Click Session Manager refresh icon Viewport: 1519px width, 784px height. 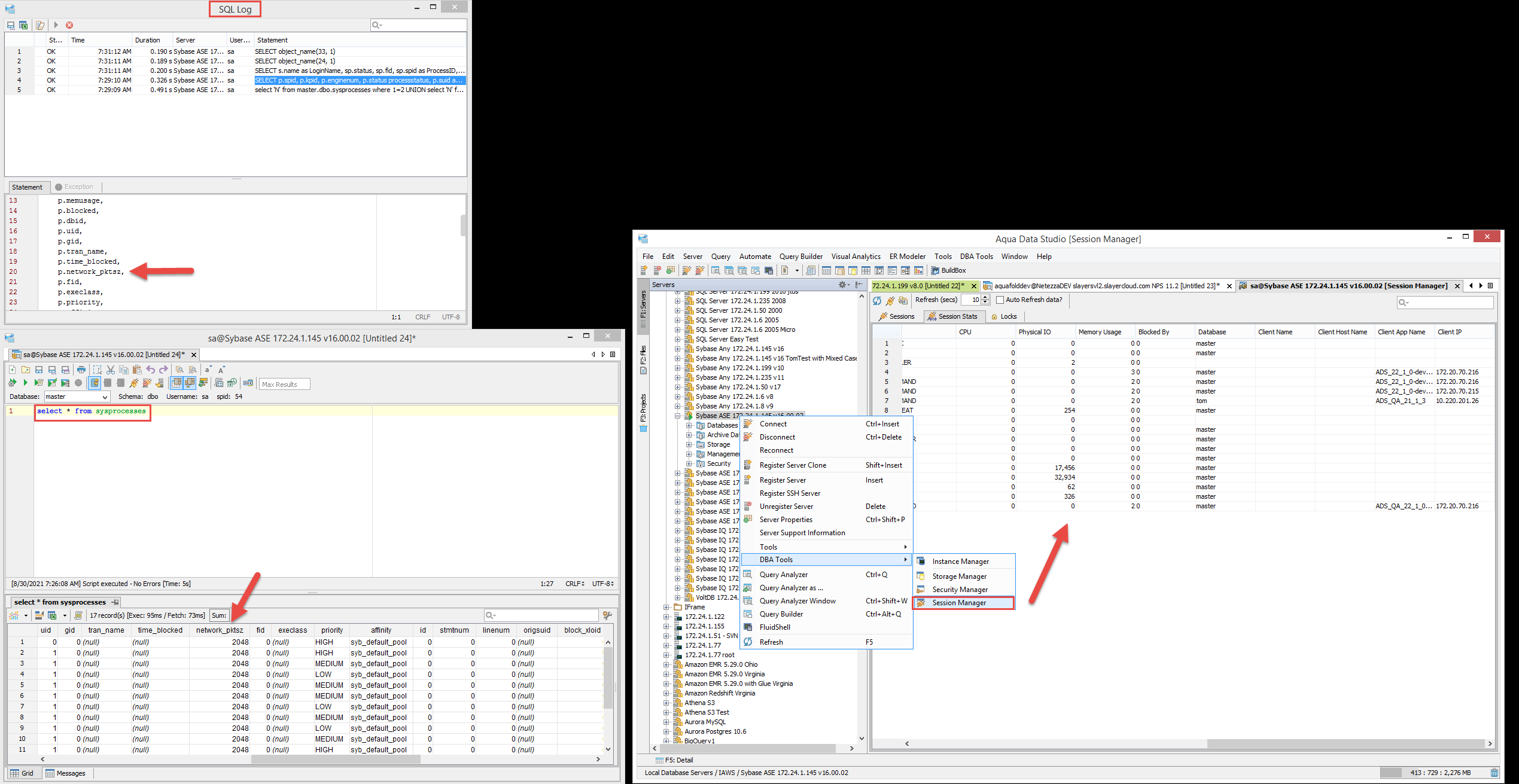(877, 300)
